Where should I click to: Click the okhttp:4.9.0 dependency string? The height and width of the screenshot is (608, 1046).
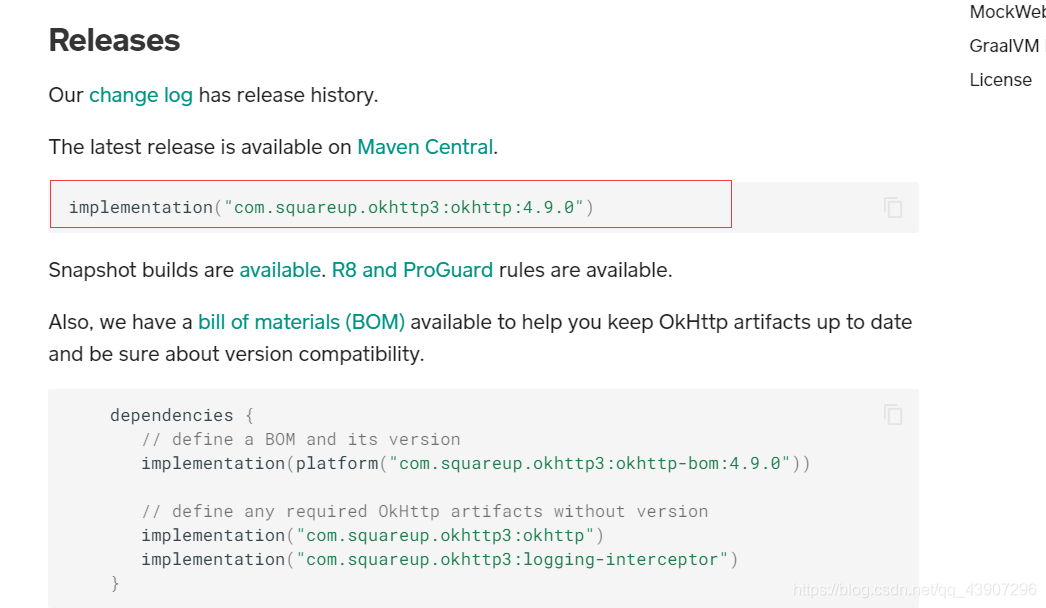(x=404, y=208)
